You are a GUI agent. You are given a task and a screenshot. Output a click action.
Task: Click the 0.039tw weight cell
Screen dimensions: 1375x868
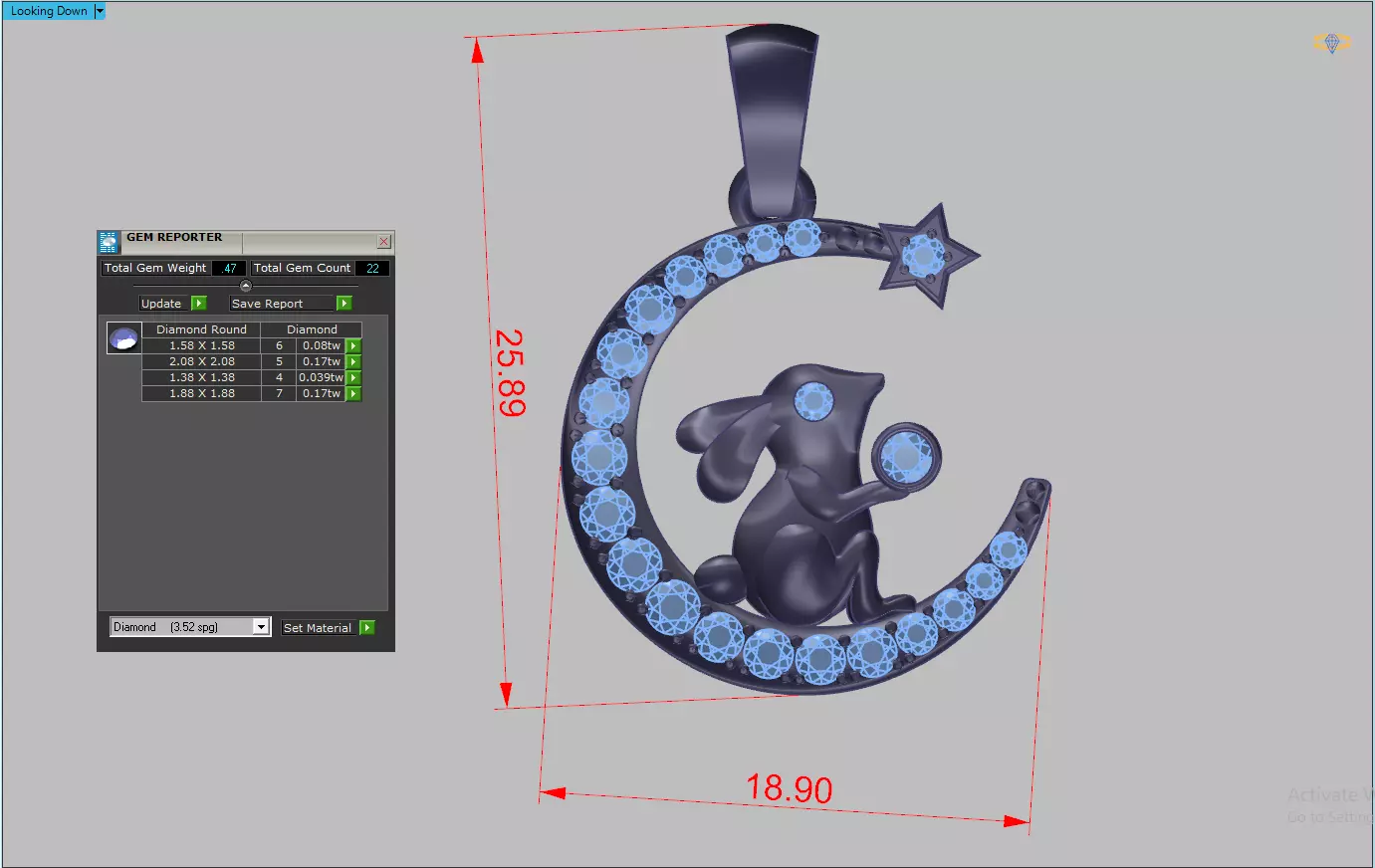coord(322,377)
